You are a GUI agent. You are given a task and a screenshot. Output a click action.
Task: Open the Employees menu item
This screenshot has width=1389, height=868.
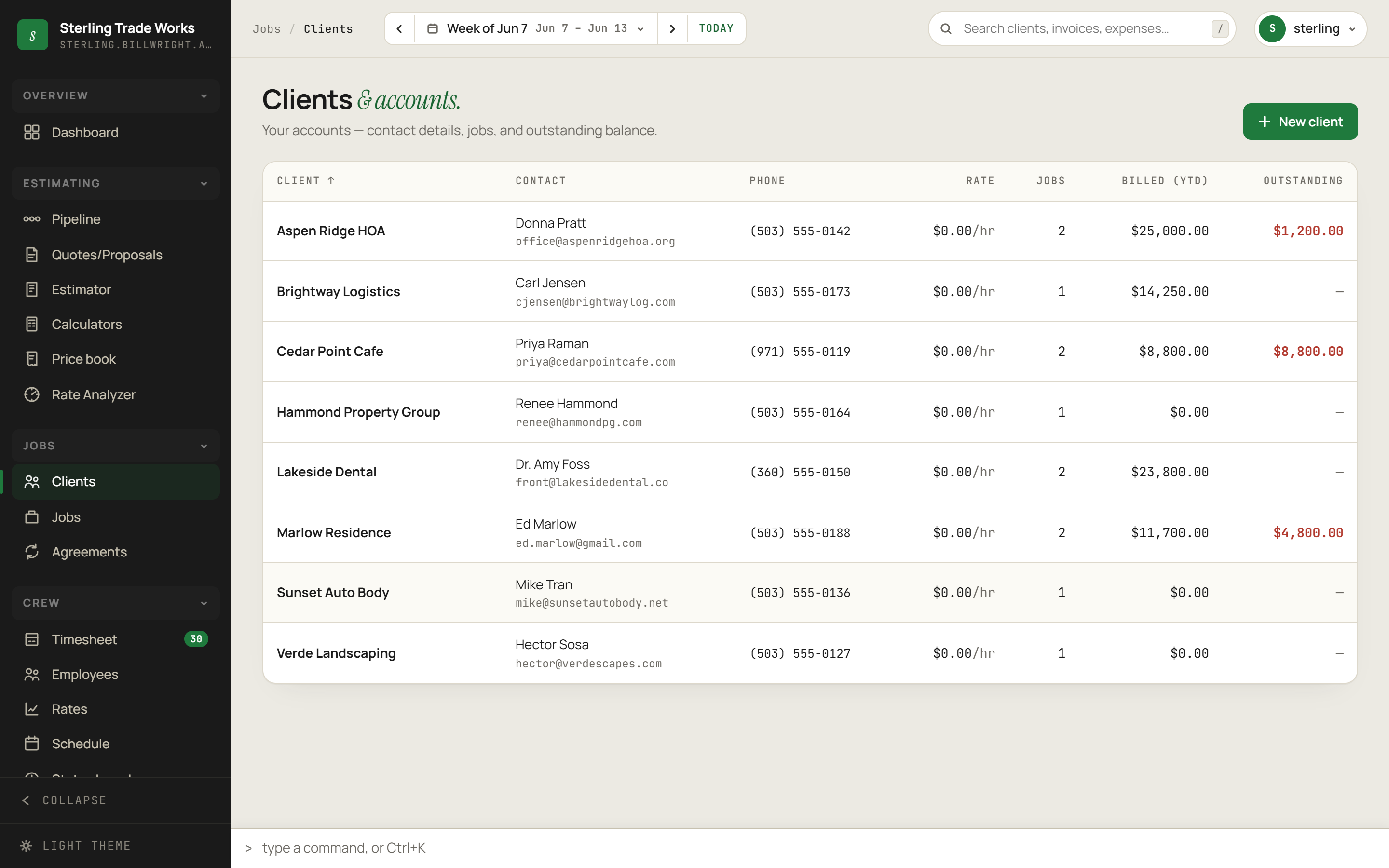pyautogui.click(x=115, y=674)
